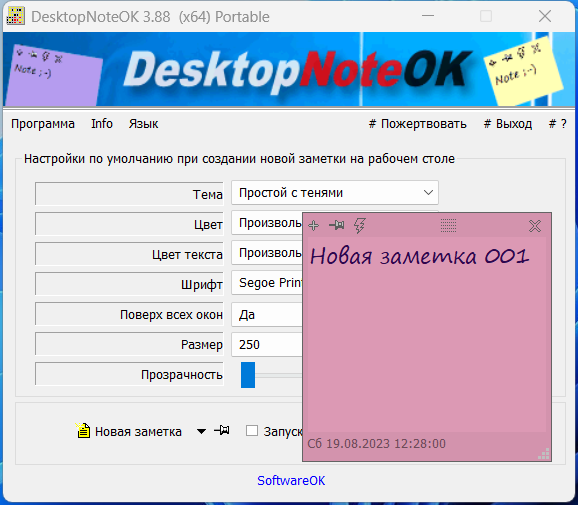Close the pink sticky note
The height and width of the screenshot is (505, 578).
tap(535, 226)
